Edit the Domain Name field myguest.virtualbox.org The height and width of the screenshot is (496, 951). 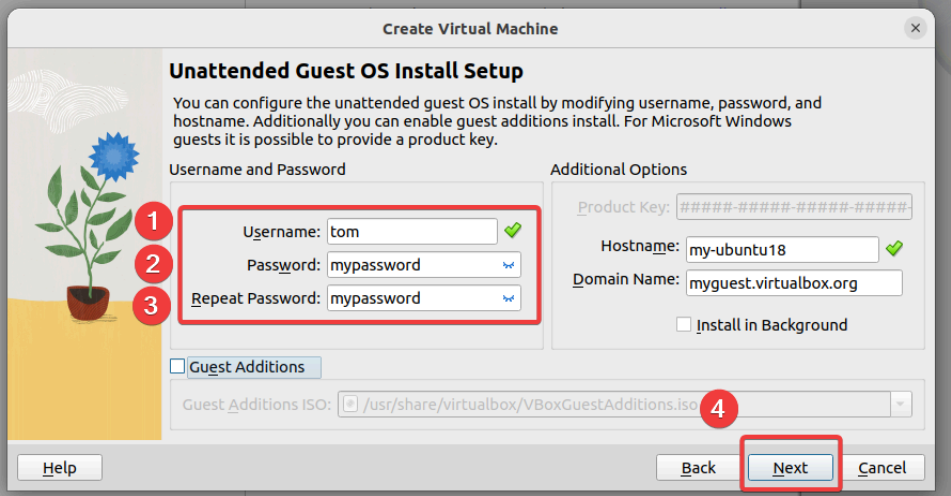tap(794, 283)
